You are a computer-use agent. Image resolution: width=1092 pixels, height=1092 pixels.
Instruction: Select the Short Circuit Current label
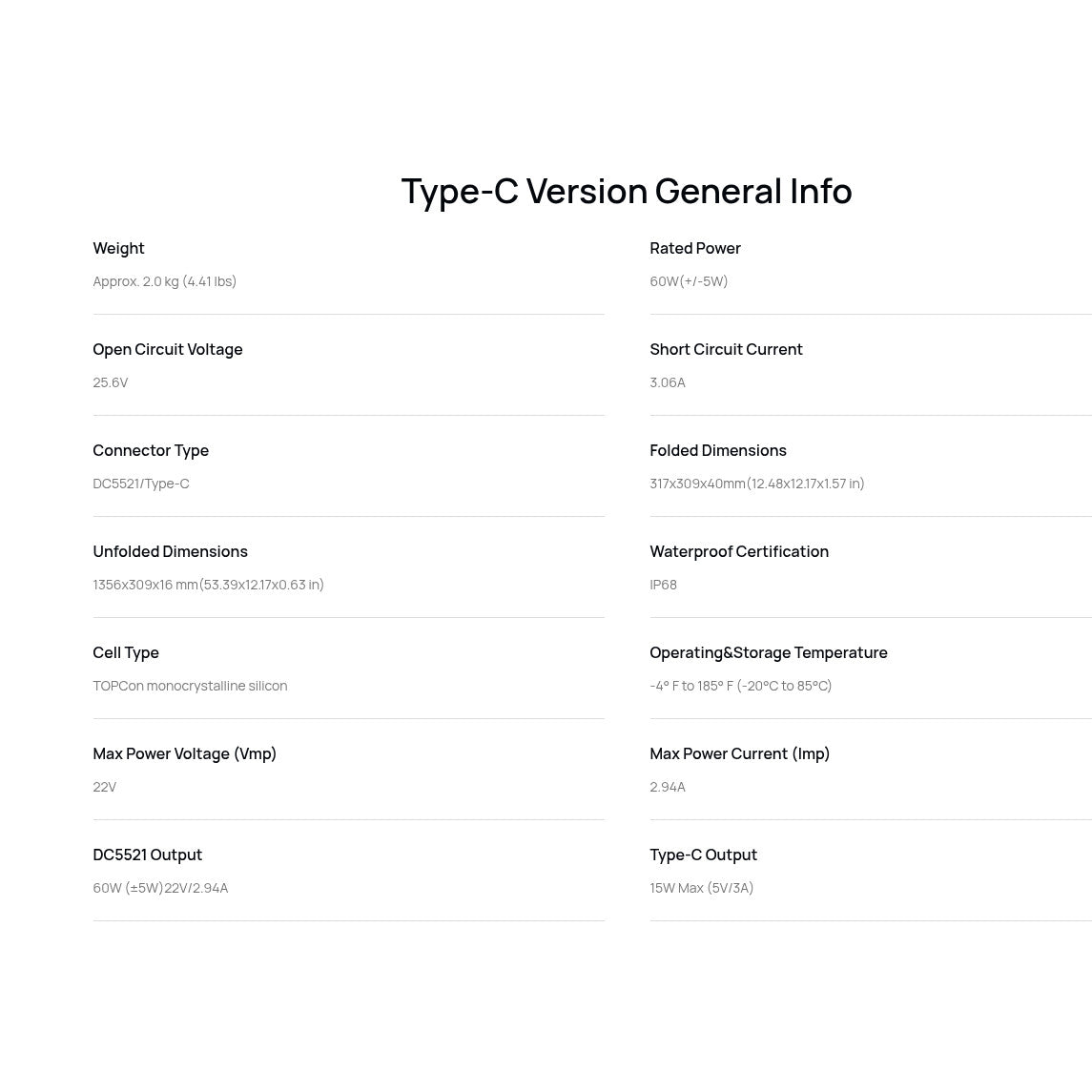[726, 350]
